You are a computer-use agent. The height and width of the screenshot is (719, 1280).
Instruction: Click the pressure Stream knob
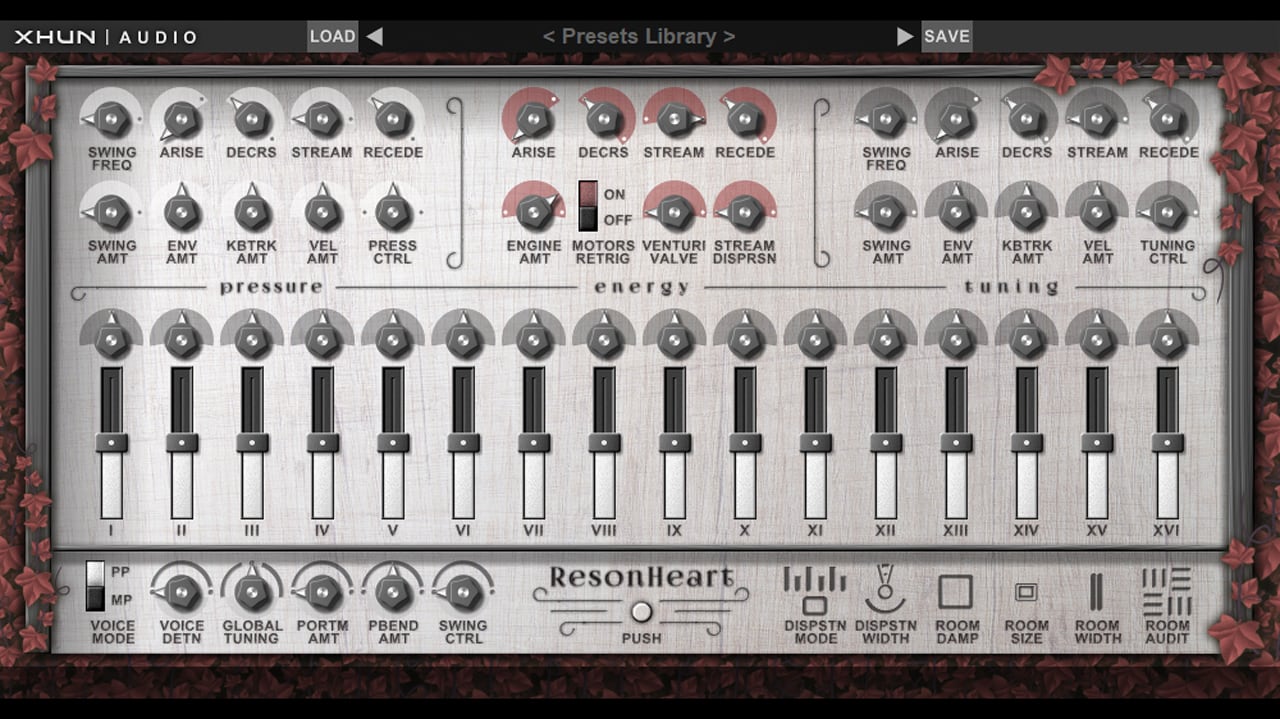[322, 119]
